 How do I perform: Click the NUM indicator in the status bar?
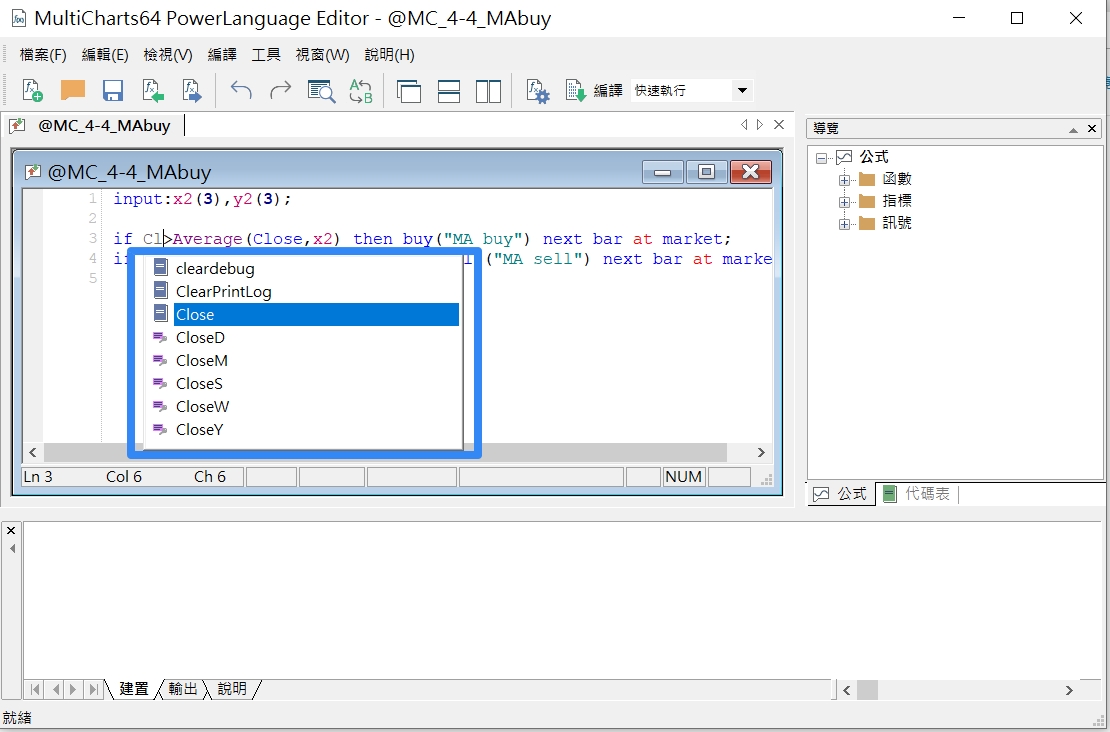click(x=683, y=477)
